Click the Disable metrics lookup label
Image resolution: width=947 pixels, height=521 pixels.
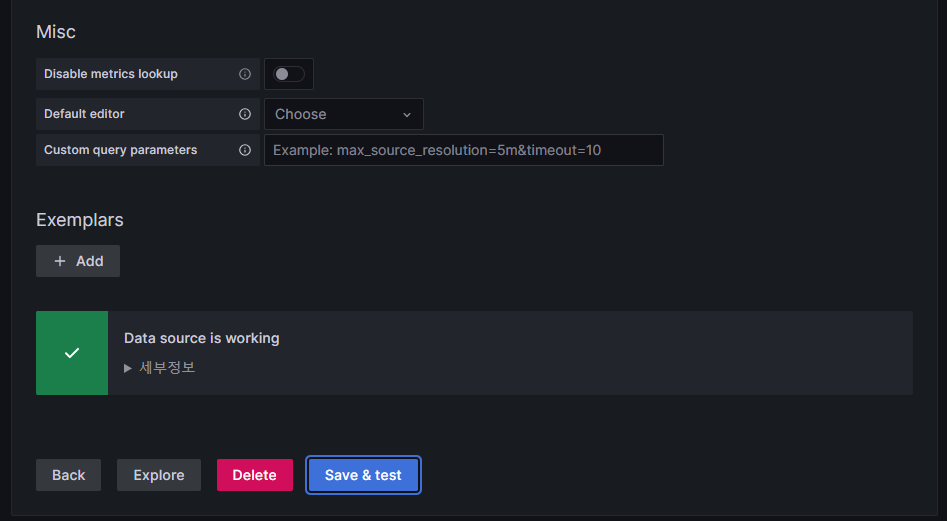[x=111, y=74]
